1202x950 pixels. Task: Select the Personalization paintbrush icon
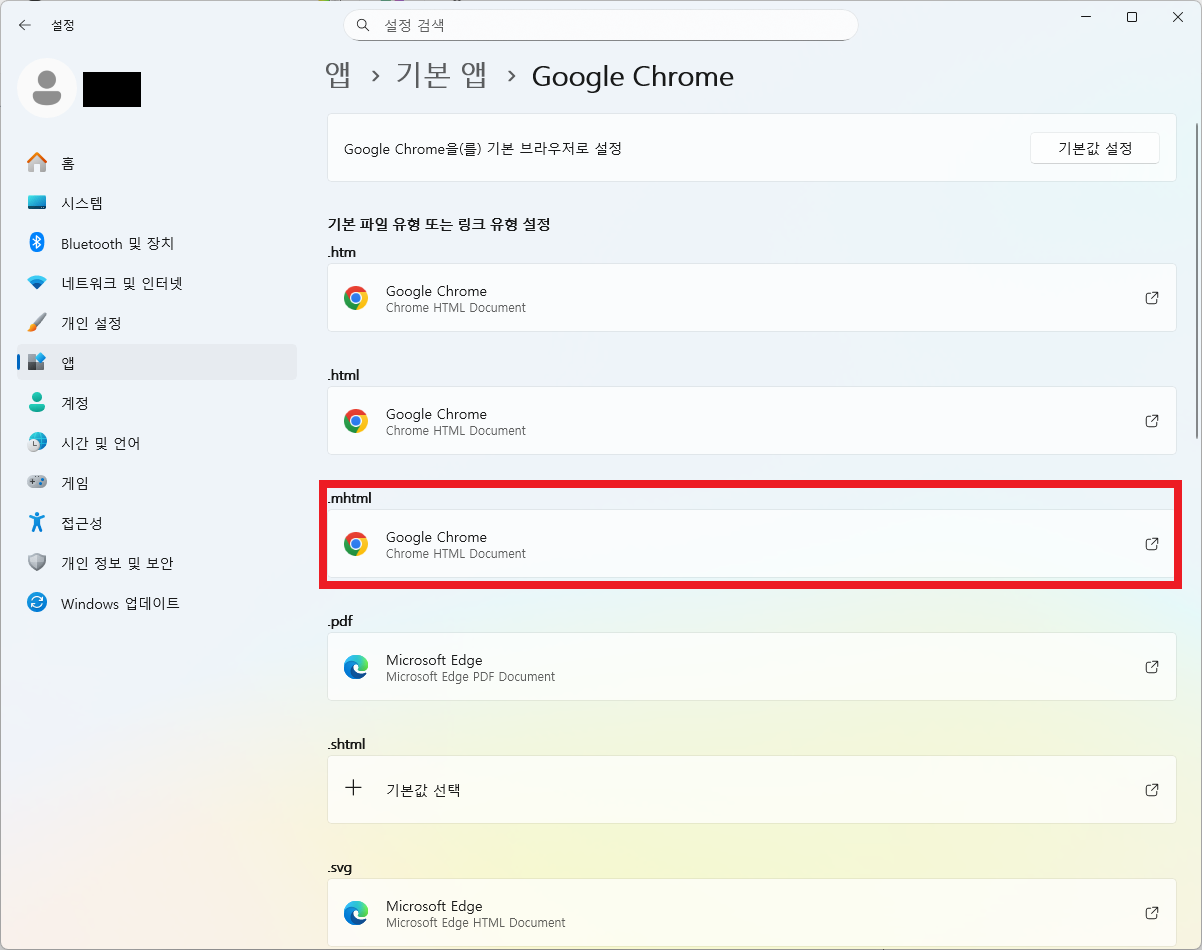click(x=37, y=323)
